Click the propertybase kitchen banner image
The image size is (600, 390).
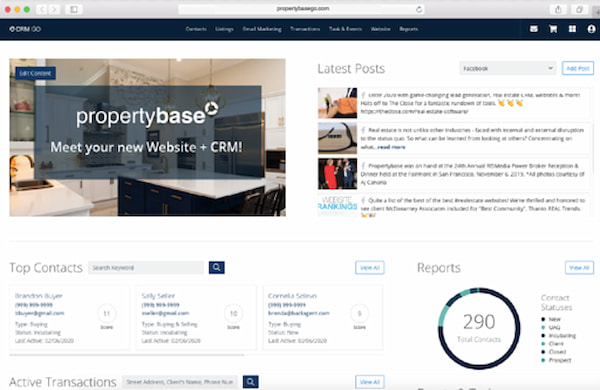(x=147, y=137)
